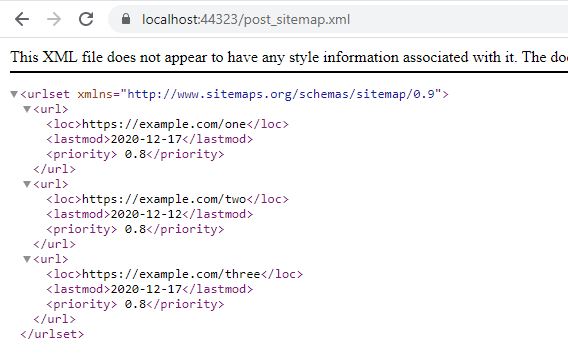Viewport: 568px width, 360px height.
Task: Click the https://example.com/three loc text
Action: click(171, 274)
